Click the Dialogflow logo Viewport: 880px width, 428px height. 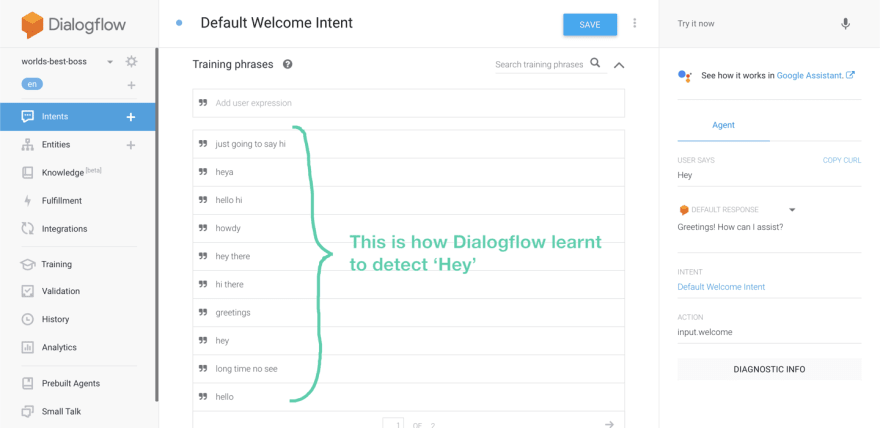pyautogui.click(x=74, y=25)
